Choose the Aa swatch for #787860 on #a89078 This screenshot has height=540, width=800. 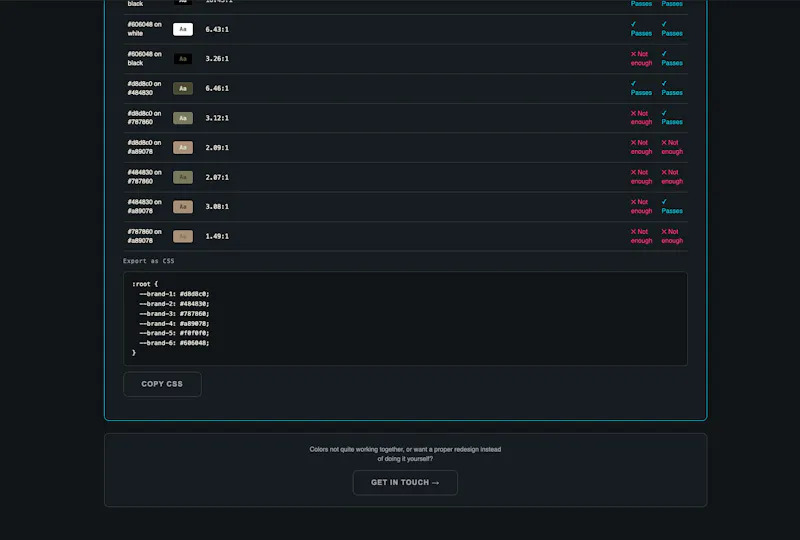coord(183,236)
